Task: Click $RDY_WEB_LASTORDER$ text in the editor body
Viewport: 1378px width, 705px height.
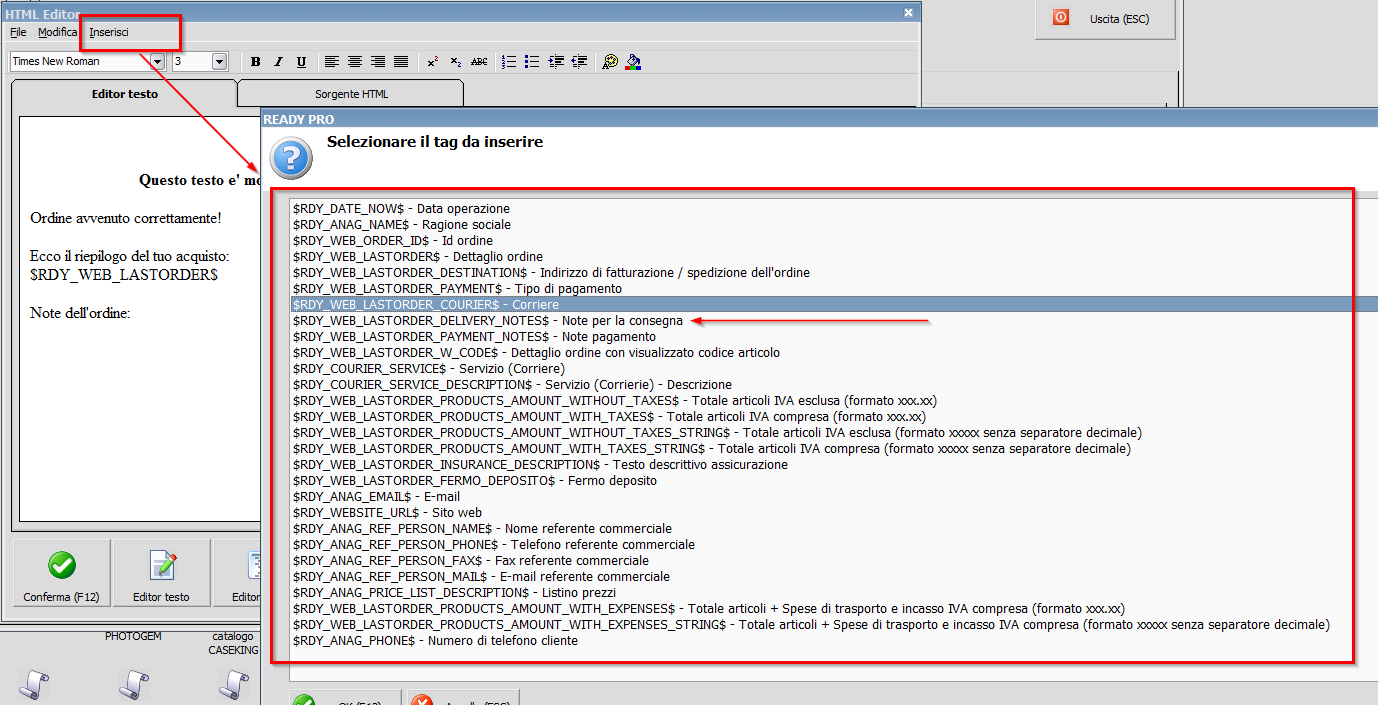Action: [124, 274]
